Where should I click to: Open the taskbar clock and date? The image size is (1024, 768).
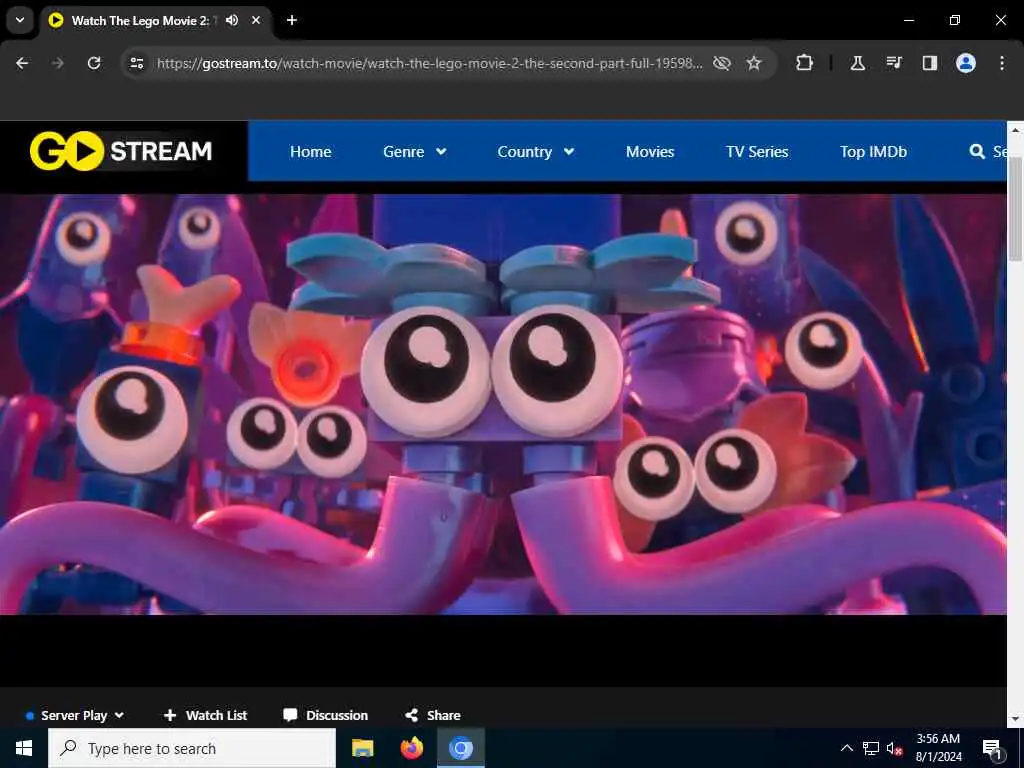point(938,748)
